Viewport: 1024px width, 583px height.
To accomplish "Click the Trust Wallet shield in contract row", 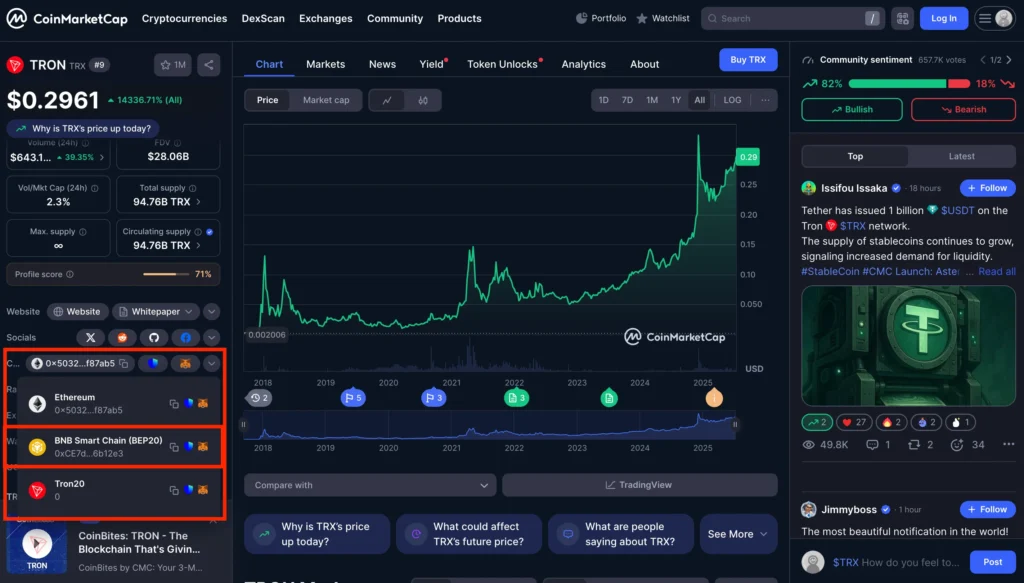I will tap(153, 364).
